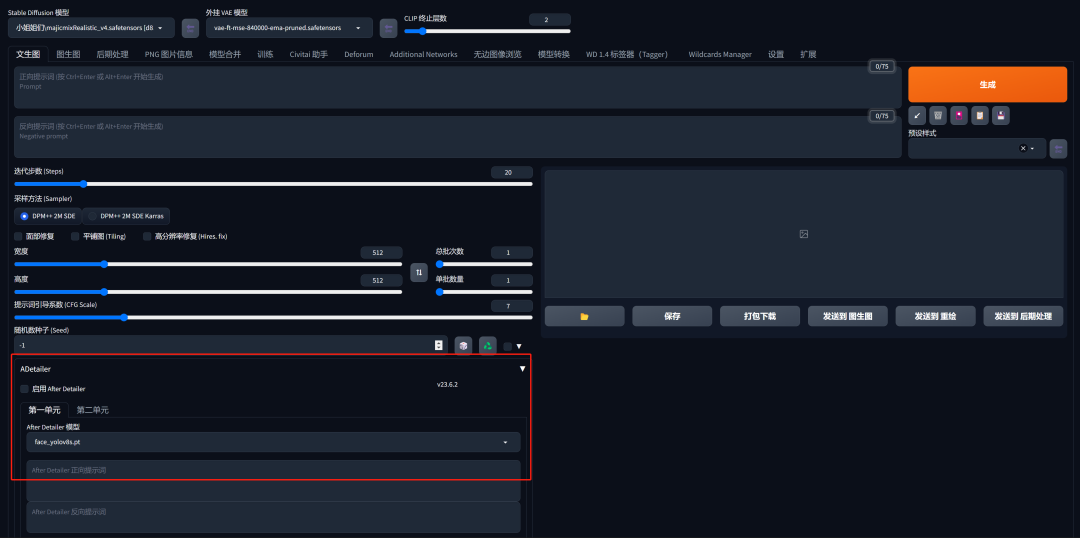
Task: Open the extra networks panel with the pink card icon
Action: (x=959, y=115)
